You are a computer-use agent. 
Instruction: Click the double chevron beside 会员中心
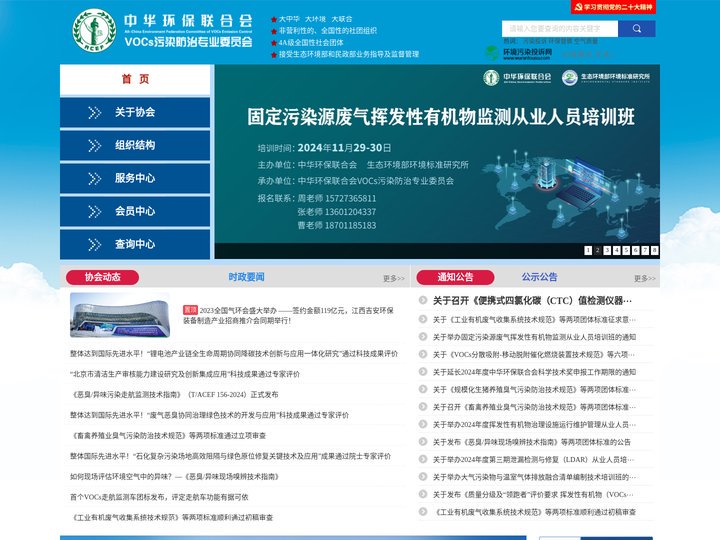tap(95, 212)
